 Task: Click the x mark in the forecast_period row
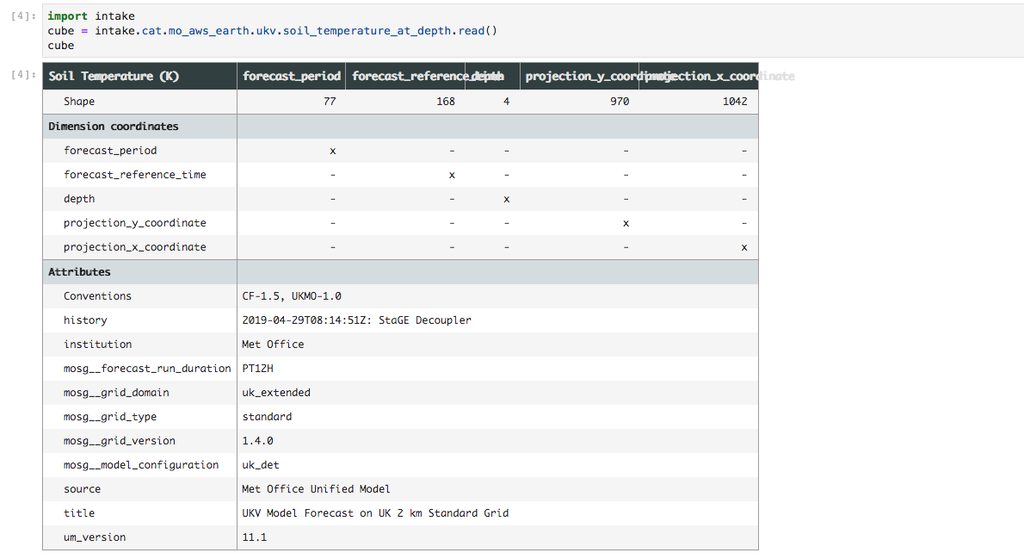(x=332, y=151)
